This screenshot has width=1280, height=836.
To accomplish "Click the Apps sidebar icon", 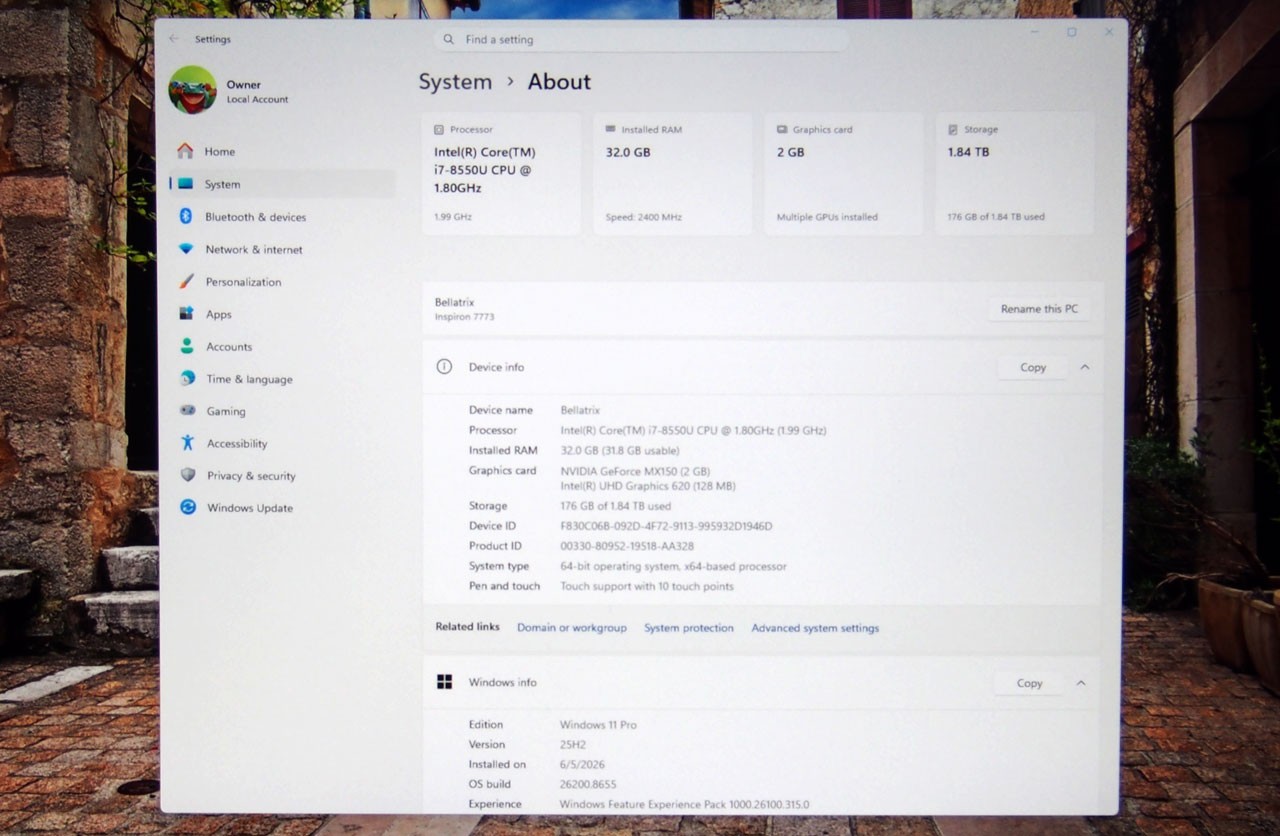I will pyautogui.click(x=186, y=314).
